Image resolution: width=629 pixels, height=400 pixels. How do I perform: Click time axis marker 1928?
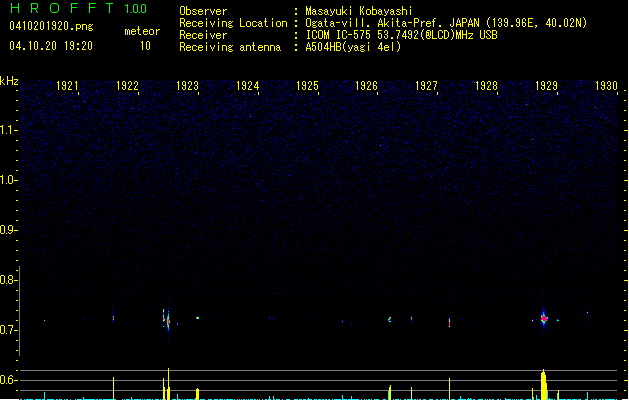pos(486,86)
